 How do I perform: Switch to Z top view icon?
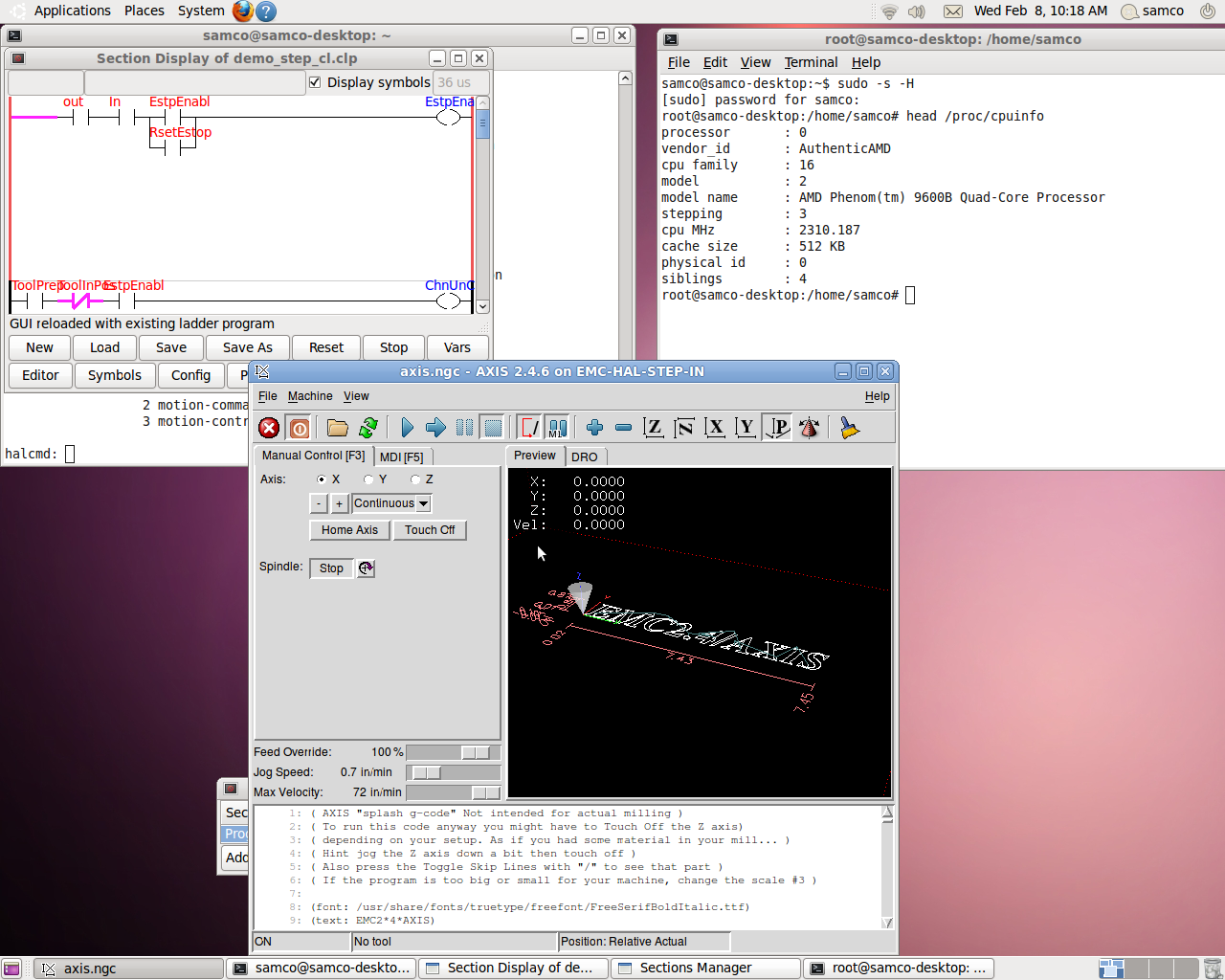click(x=654, y=428)
